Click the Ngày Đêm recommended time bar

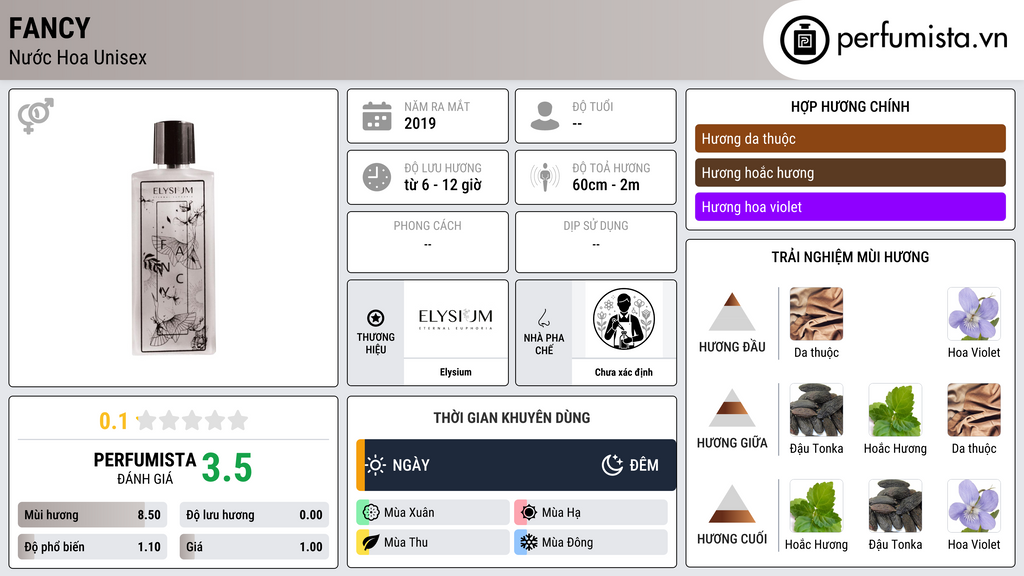click(x=516, y=465)
